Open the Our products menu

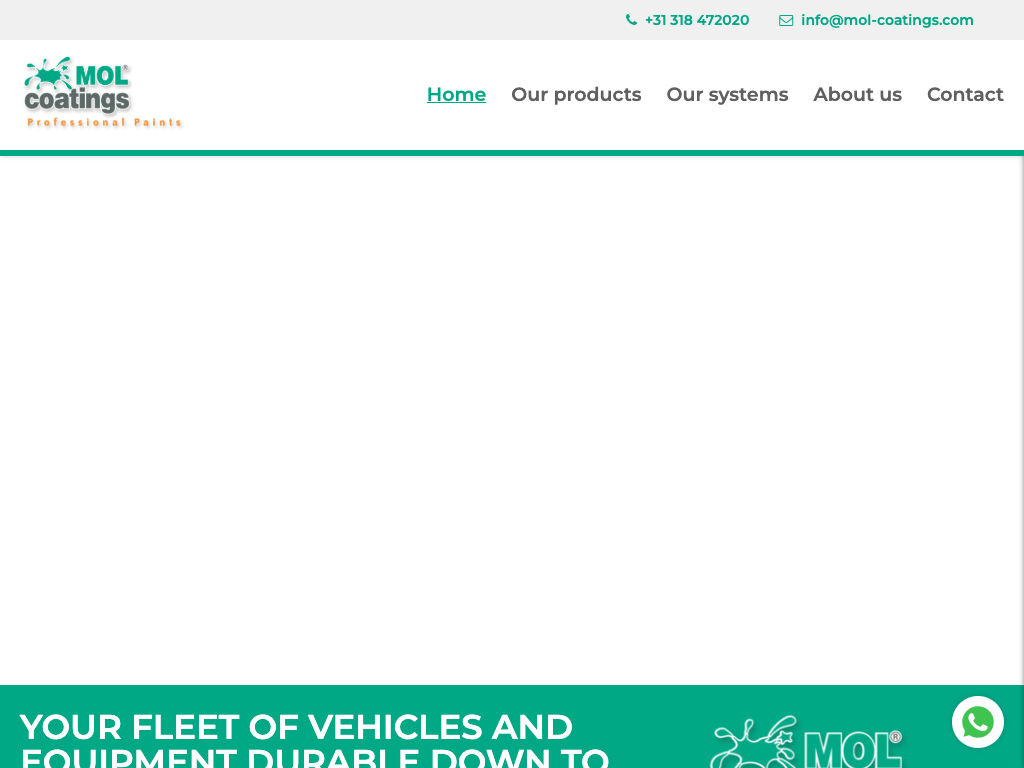tap(576, 94)
